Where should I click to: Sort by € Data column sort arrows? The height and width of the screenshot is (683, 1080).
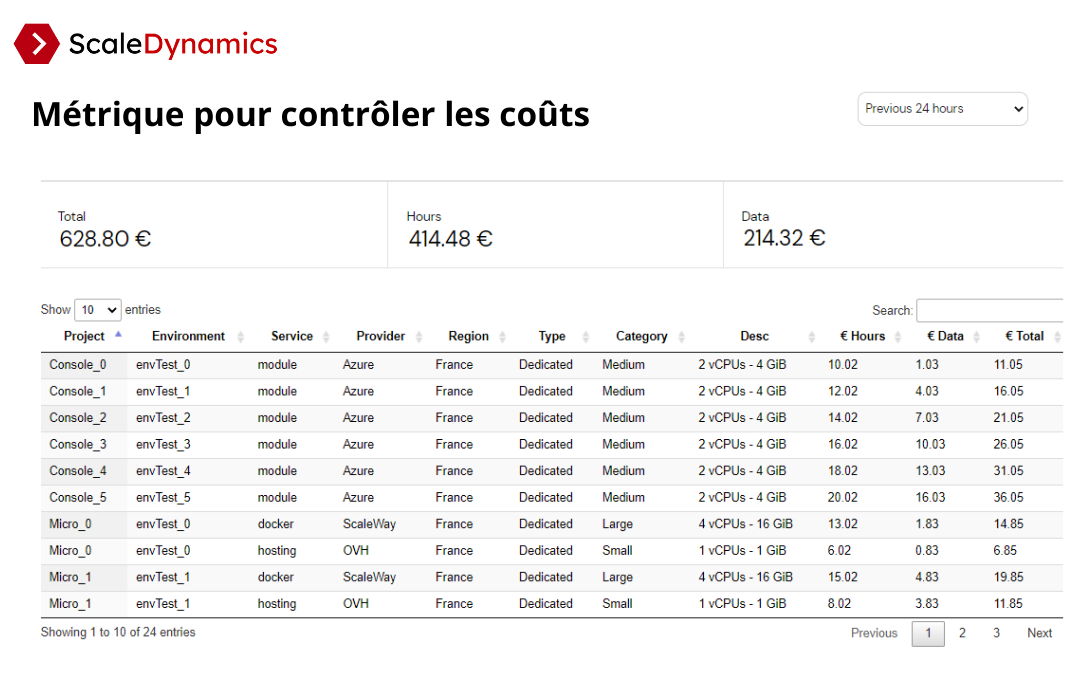coord(976,337)
